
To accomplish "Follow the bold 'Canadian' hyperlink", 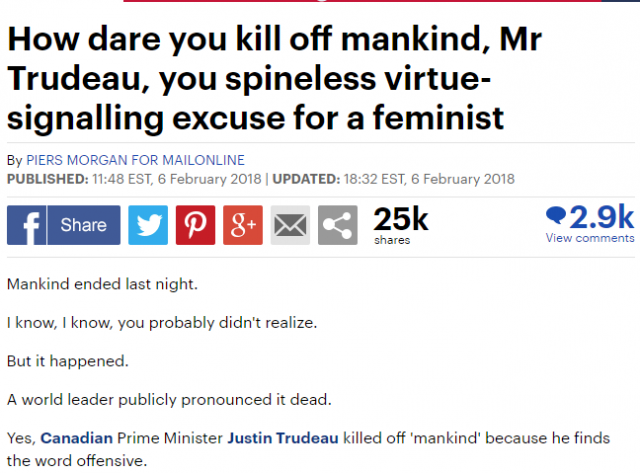I will point(77,438).
